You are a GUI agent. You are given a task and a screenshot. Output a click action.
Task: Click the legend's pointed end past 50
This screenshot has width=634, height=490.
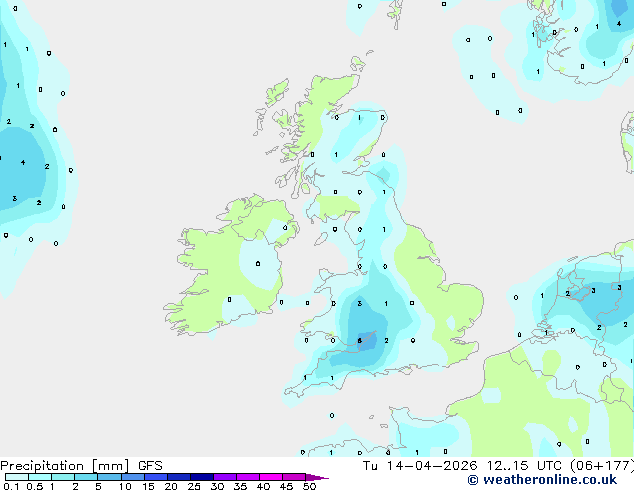(x=317, y=477)
